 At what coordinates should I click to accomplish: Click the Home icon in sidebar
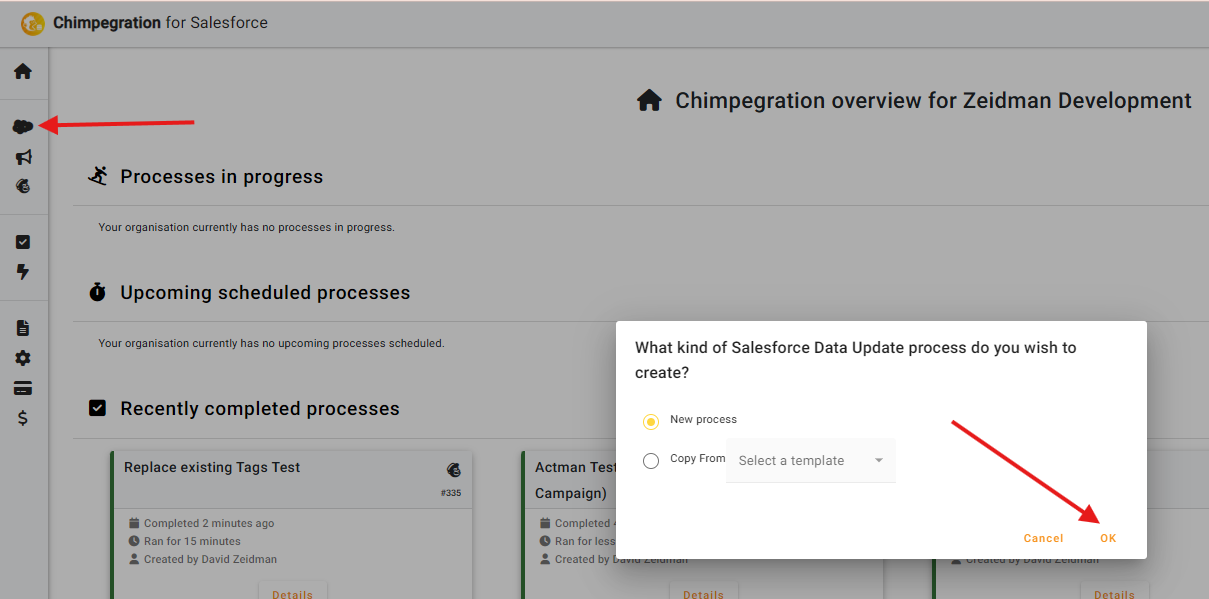[x=23, y=72]
